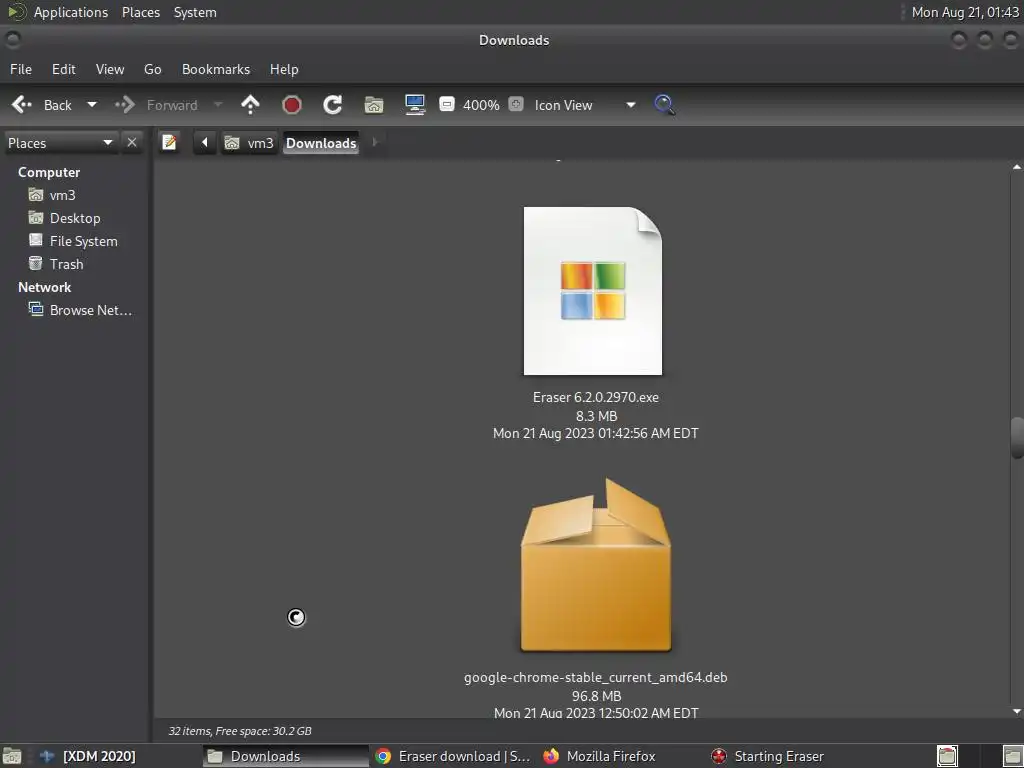
Task: Open the Back history dropdown arrow
Action: click(x=92, y=104)
